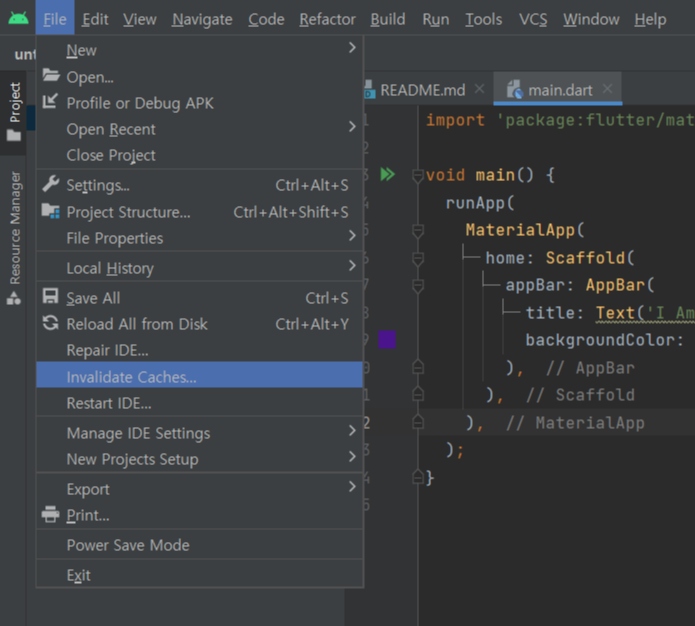Toggle Power Save Mode
The image size is (695, 626).
click(x=199, y=545)
